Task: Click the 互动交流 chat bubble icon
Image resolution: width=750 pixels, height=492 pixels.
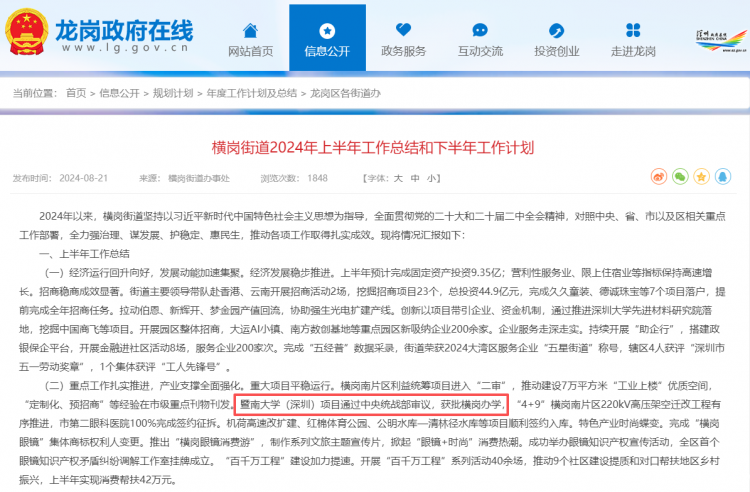Action: tap(480, 30)
